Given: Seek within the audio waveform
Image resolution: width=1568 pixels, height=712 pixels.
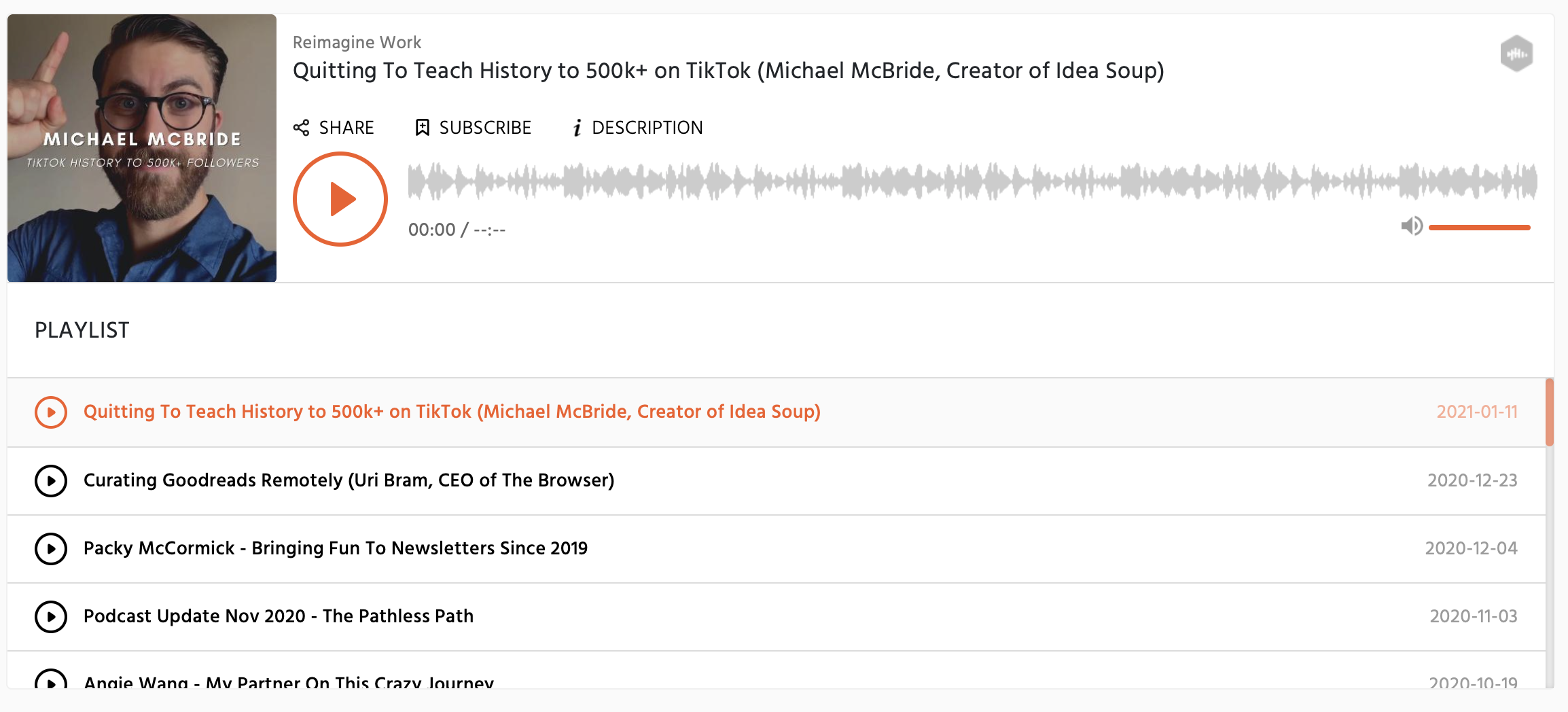Looking at the screenshot, I should 972,181.
